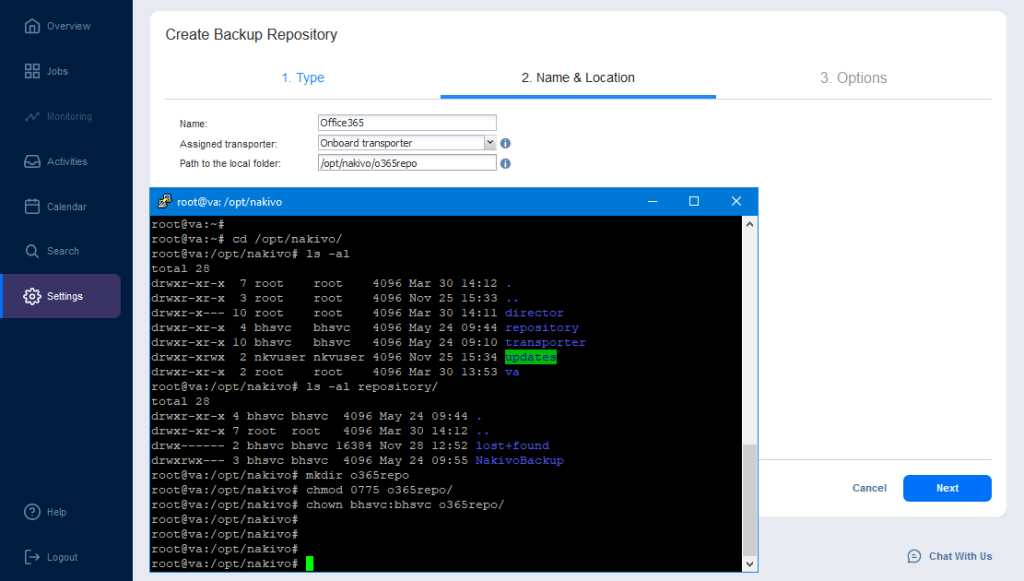Click the Name input field with Office365
The image size is (1024, 581).
click(406, 123)
